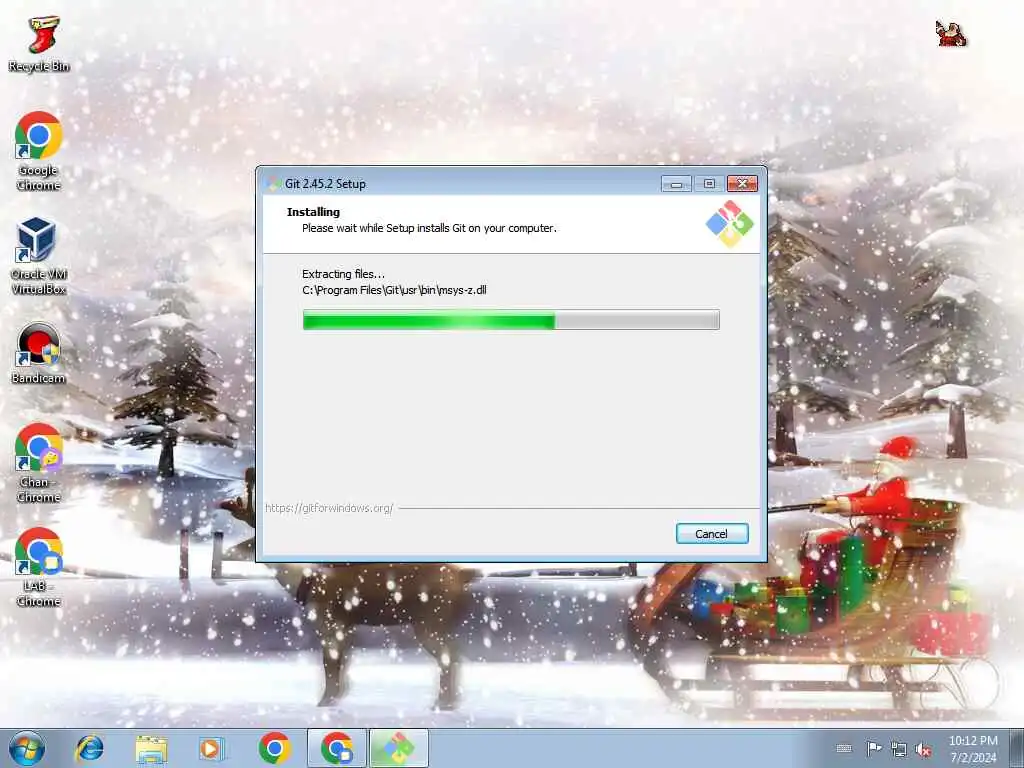Open the Windows Start menu orb
Screen dimensions: 1024x768
[27, 748]
